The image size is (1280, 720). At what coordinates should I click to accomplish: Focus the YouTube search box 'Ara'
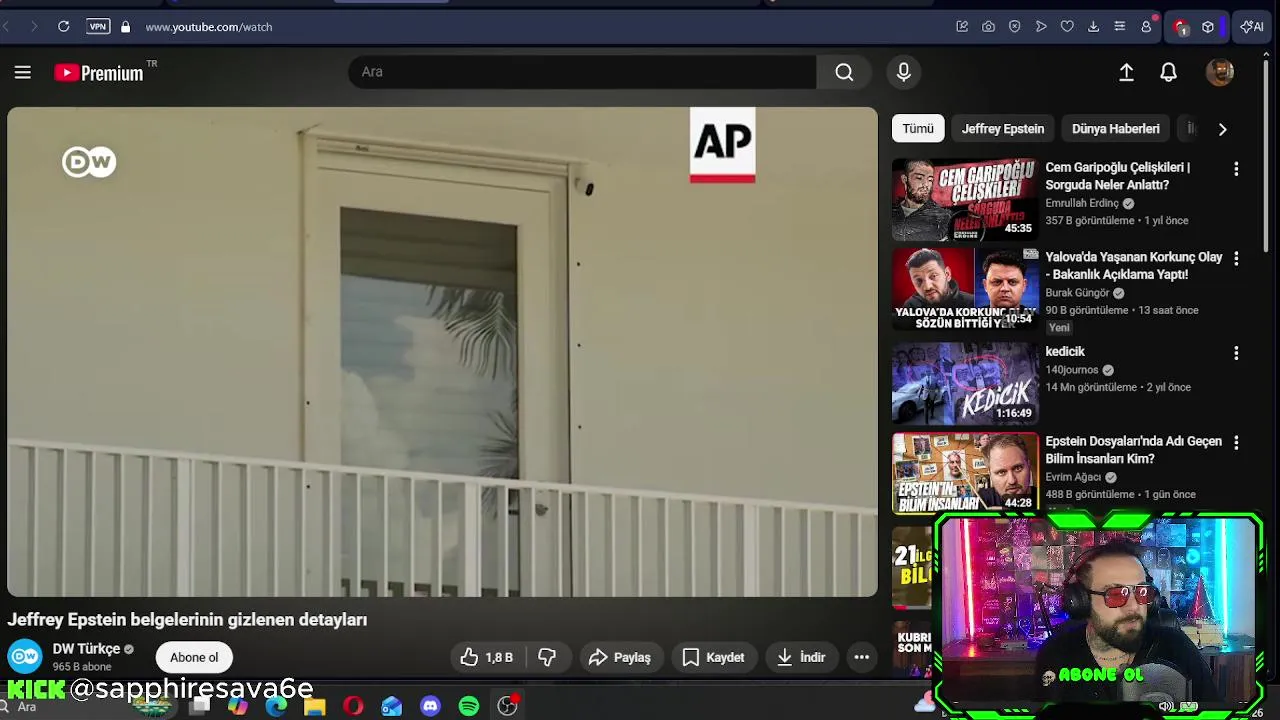[582, 72]
